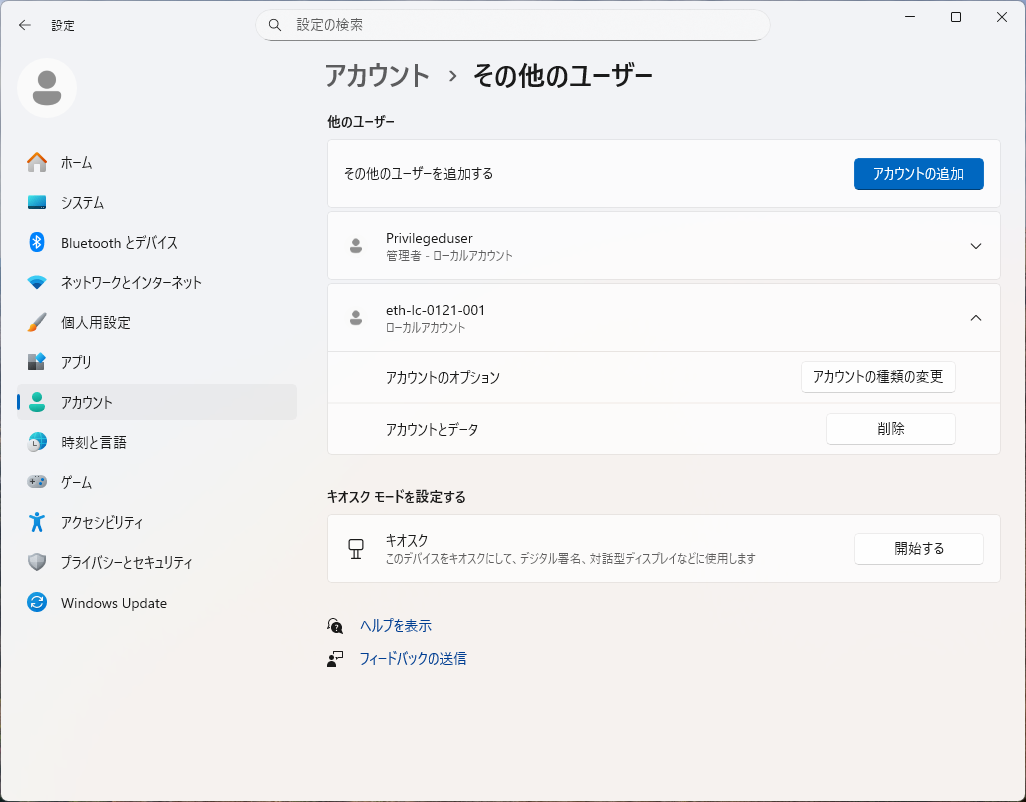This screenshot has width=1026, height=802.
Task: Click the 設定の検索 search field
Action: pos(520,25)
